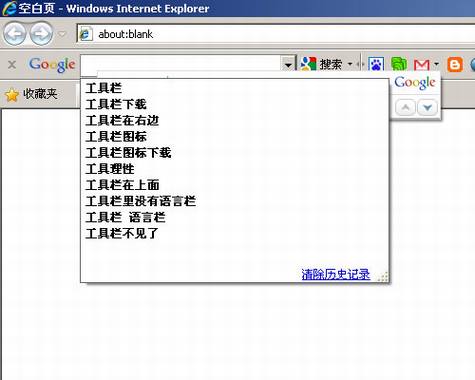Expand the 搜索 button options arrow
Viewport: 475px width, 380px height.
coord(350,64)
